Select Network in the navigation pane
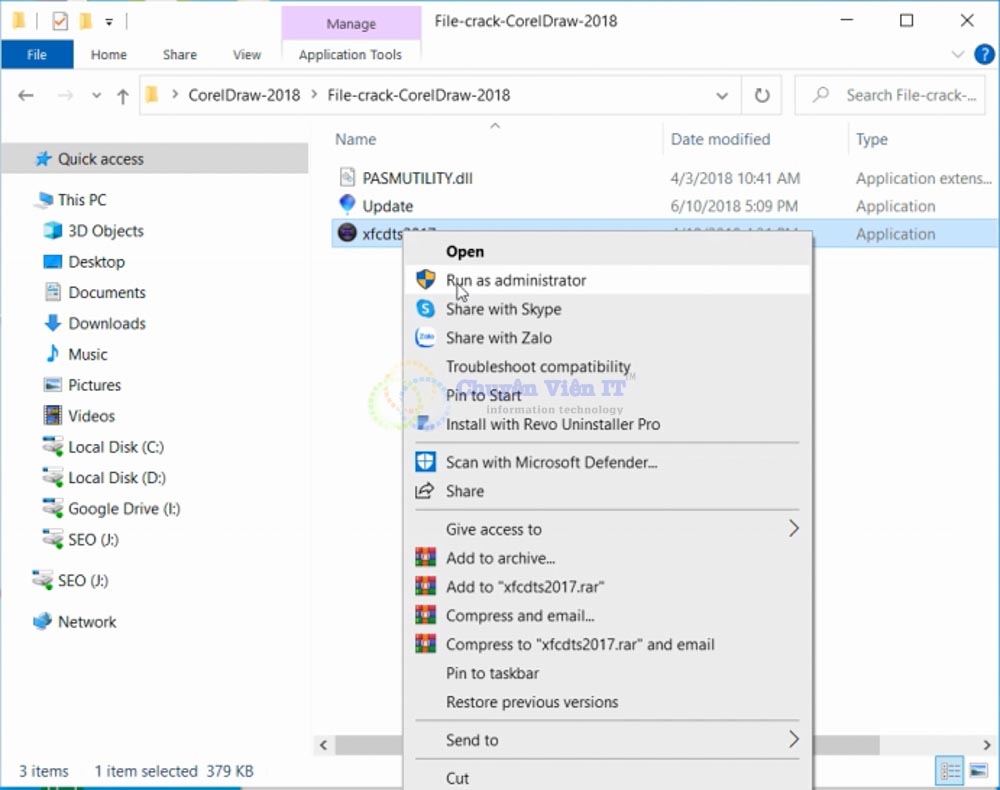The height and width of the screenshot is (790, 1000). 87,622
